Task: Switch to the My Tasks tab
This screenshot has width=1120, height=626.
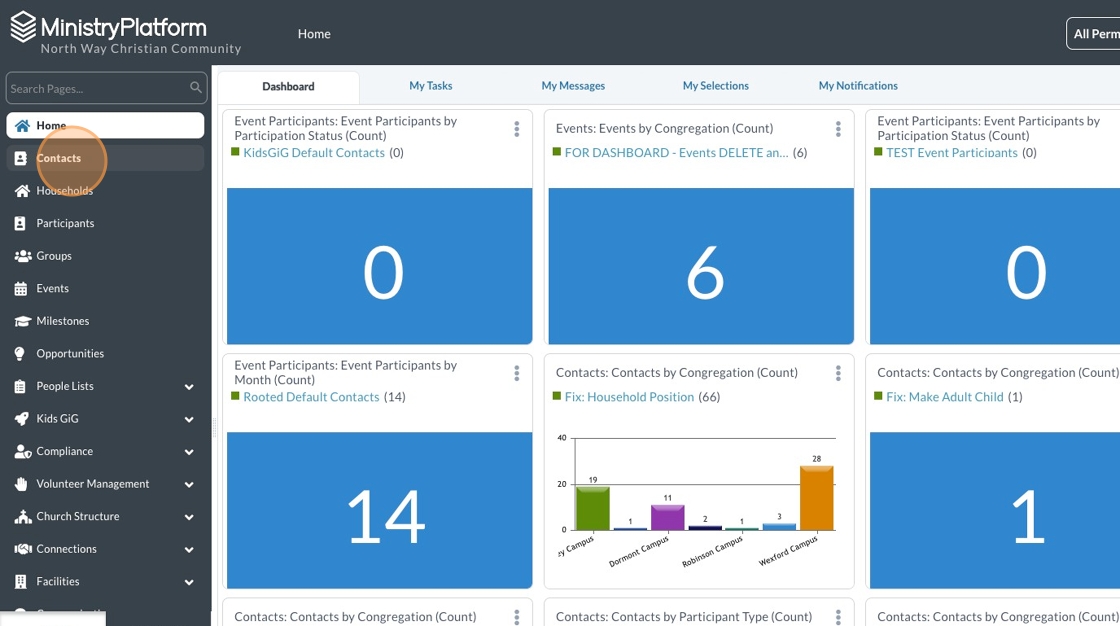Action: click(431, 86)
